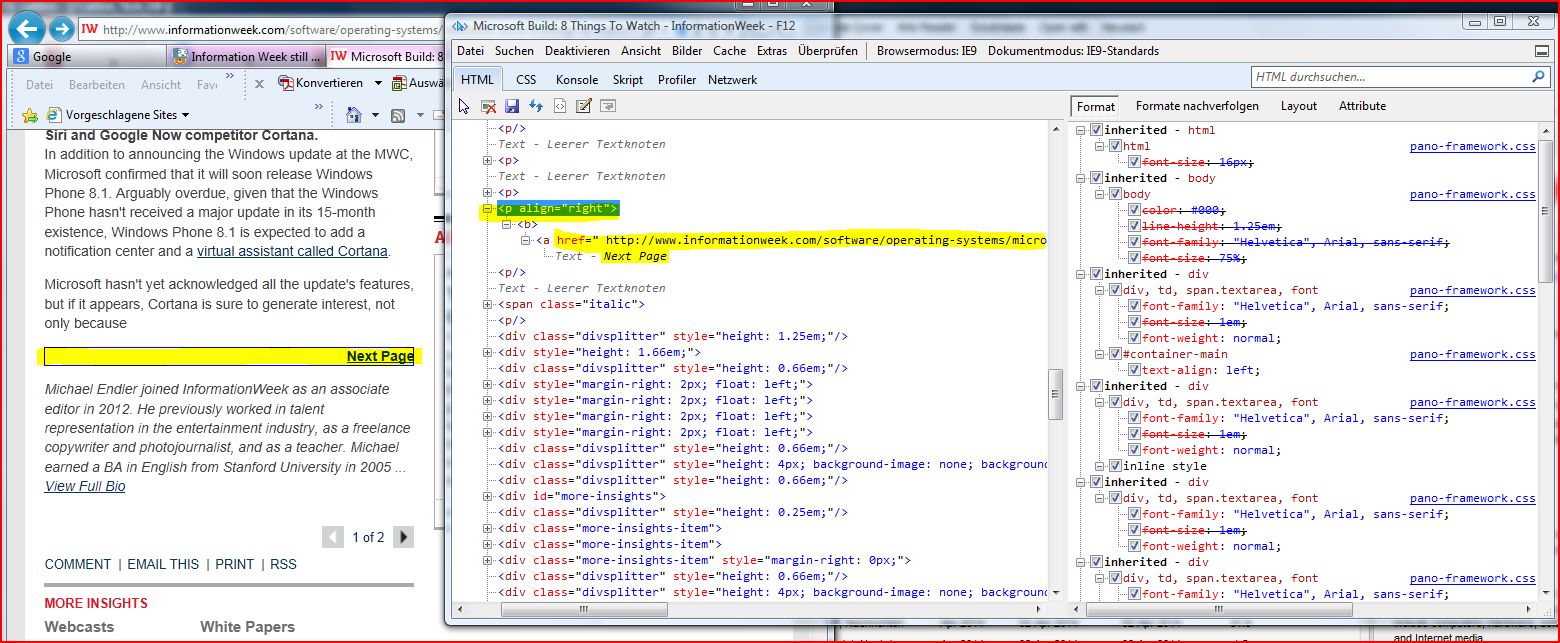Click the edit pencil icon in HTML toolbar
The image size is (1560, 643).
584,106
